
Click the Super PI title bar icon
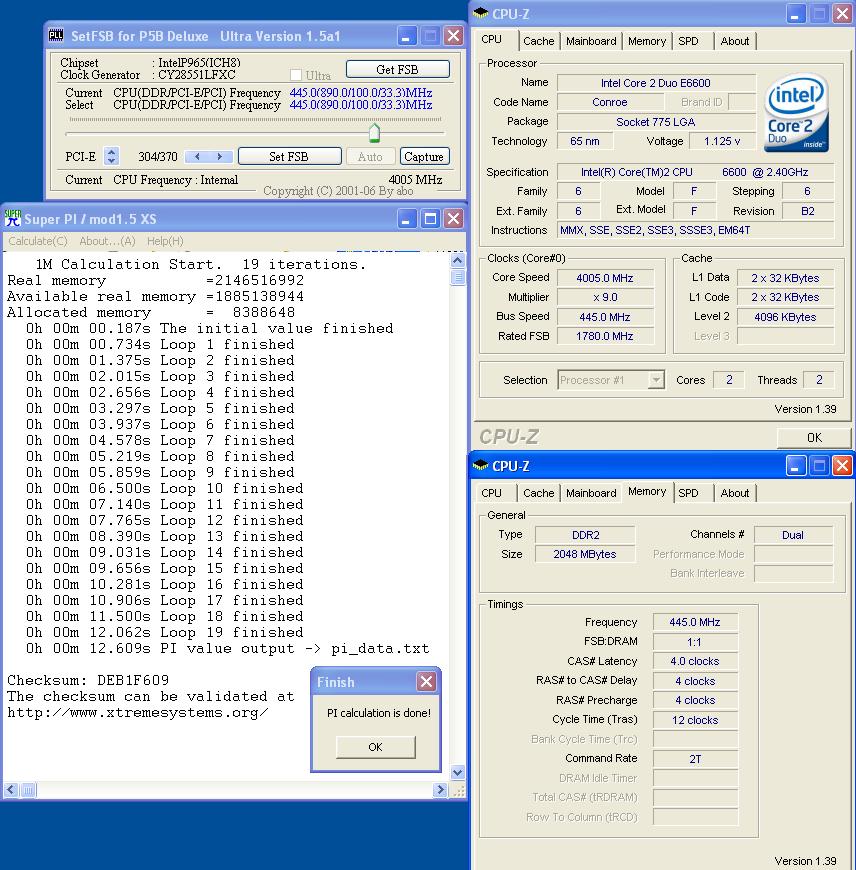[13, 218]
